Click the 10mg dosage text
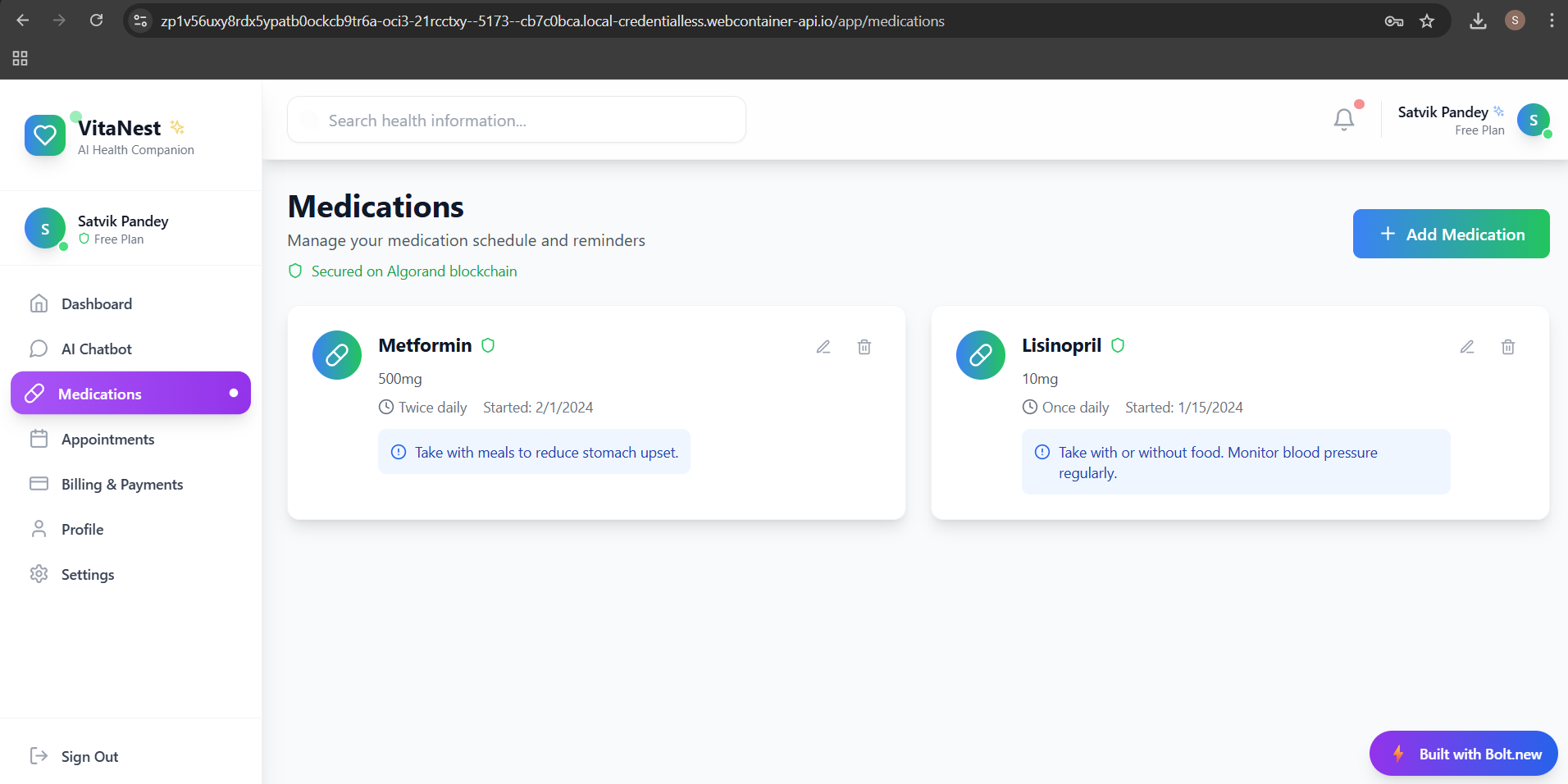Screen dimensions: 1568x784 click(1040, 379)
